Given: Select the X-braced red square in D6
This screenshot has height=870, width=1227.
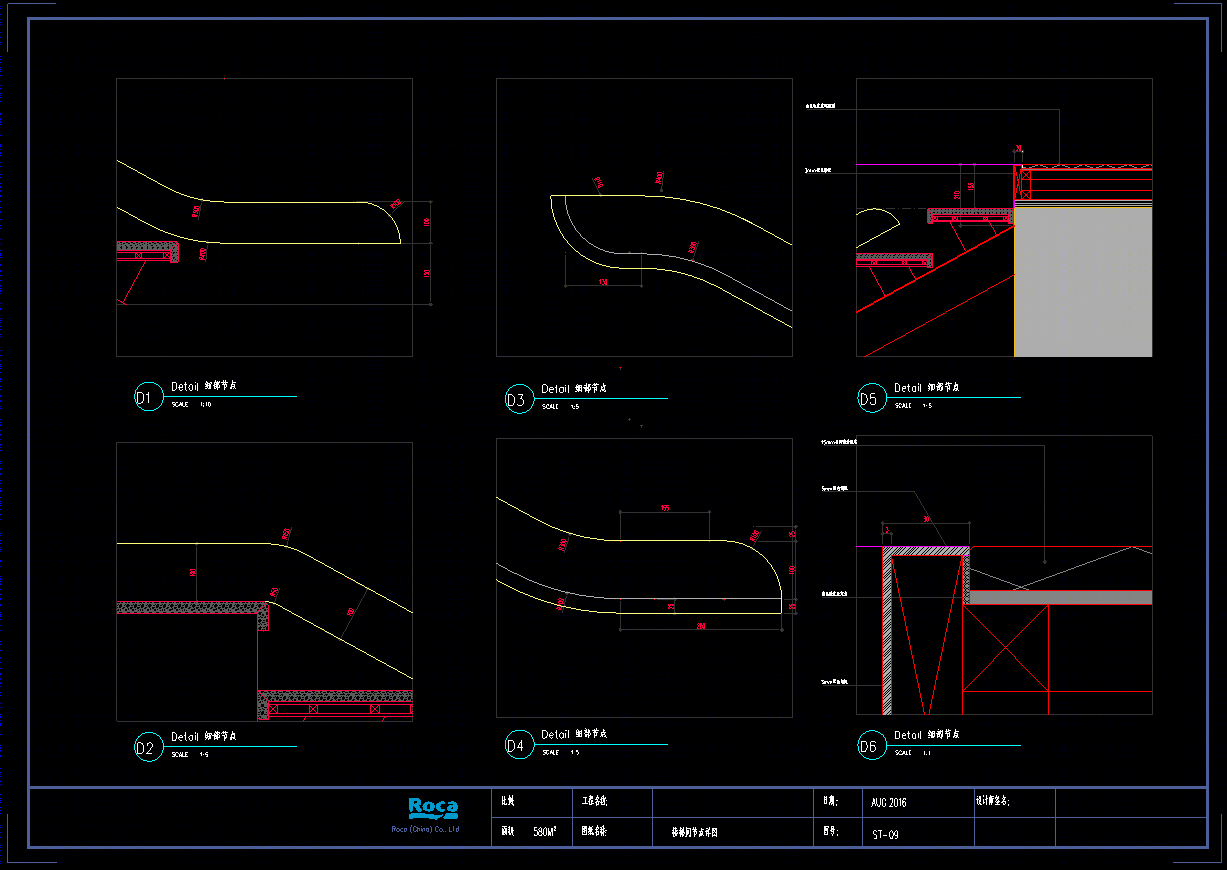Looking at the screenshot, I should pyautogui.click(x=1005, y=647).
